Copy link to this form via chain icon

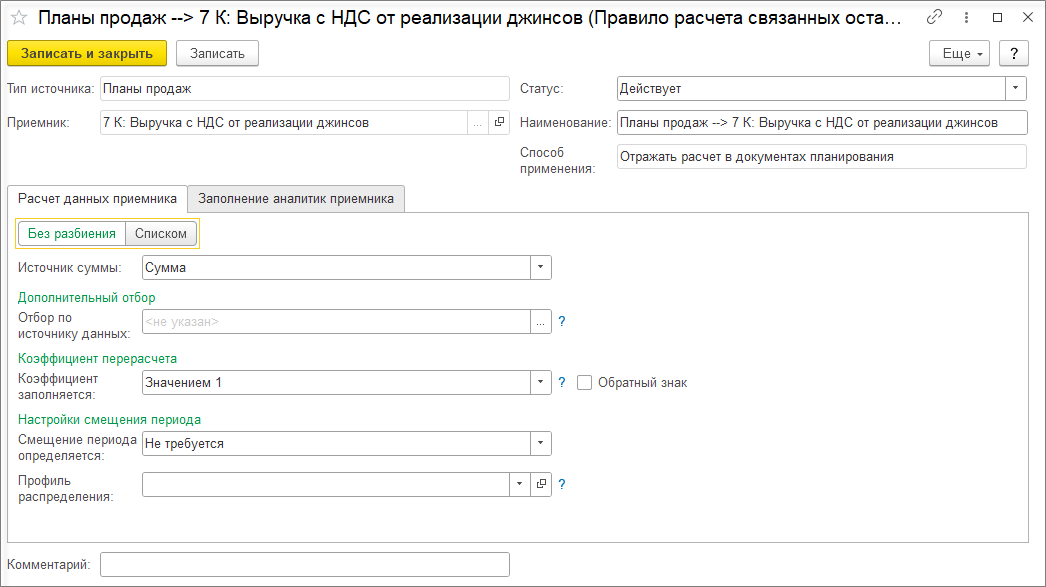(935, 18)
